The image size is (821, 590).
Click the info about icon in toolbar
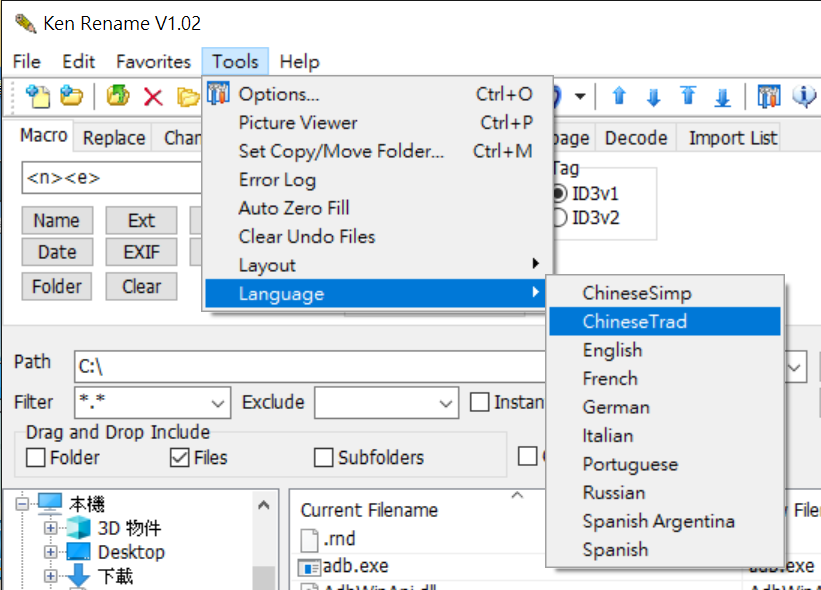pyautogui.click(x=804, y=96)
